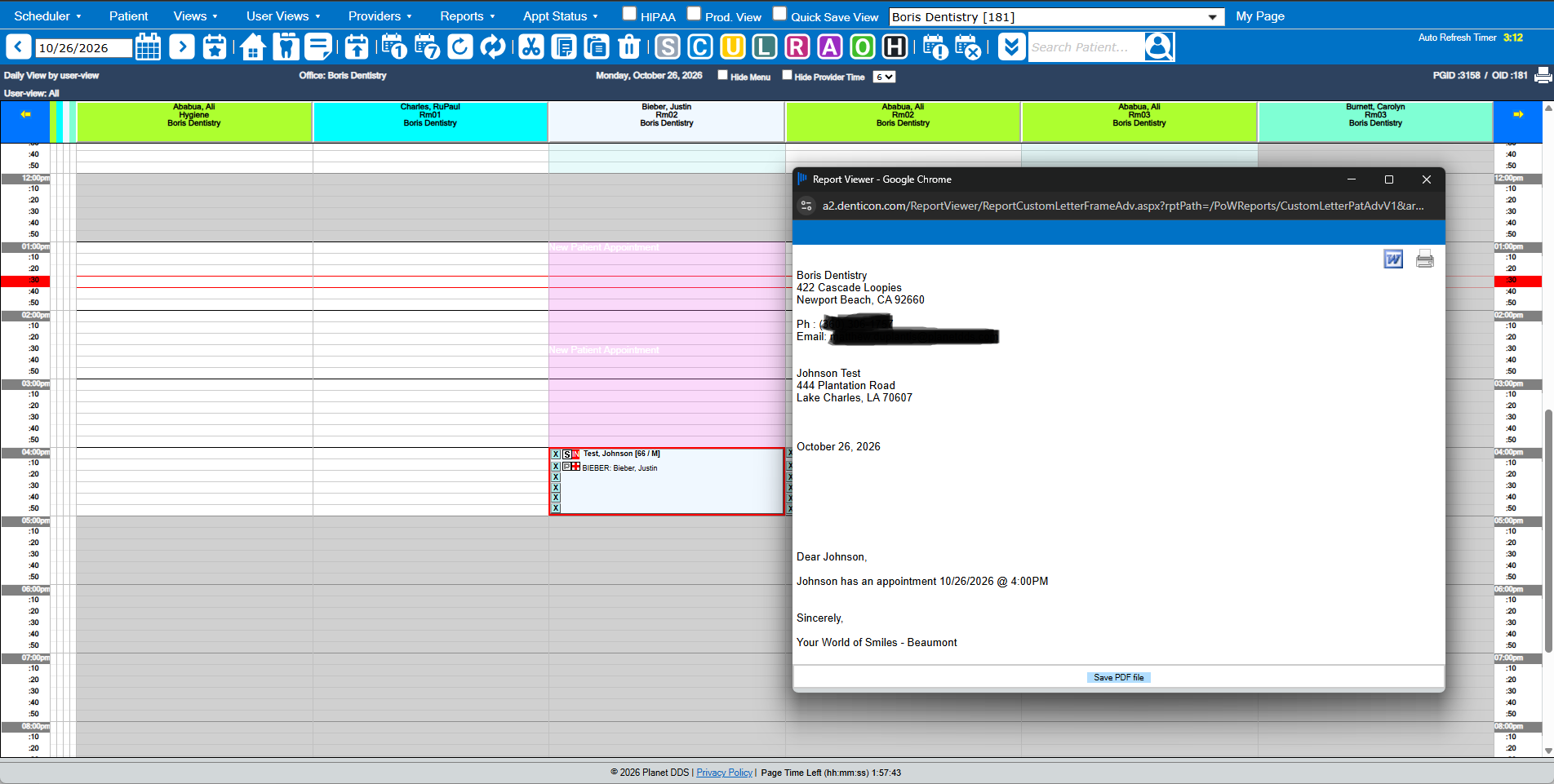Go to My Page link
This screenshot has height=784, width=1554.
(1260, 16)
